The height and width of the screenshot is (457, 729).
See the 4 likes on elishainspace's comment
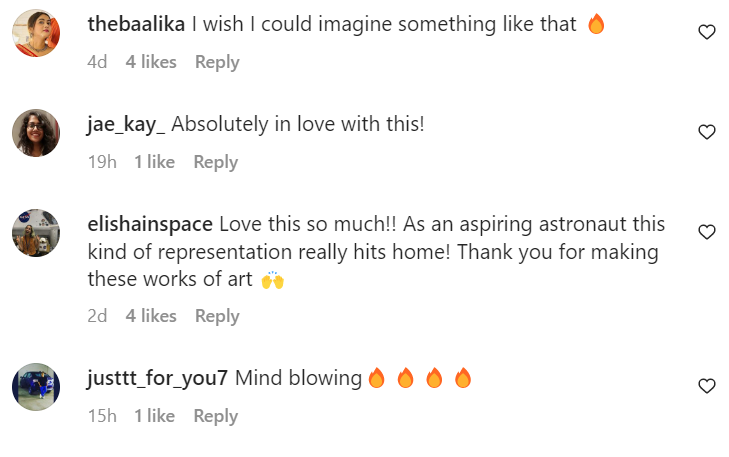pos(151,316)
